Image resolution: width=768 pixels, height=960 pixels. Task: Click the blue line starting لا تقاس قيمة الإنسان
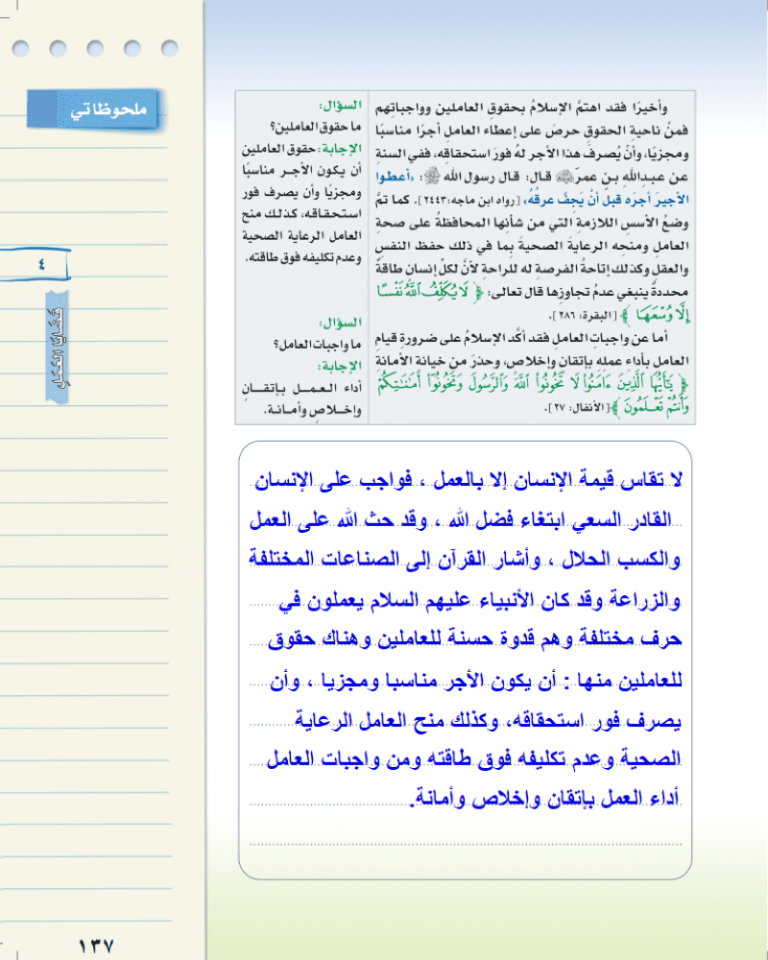468,482
